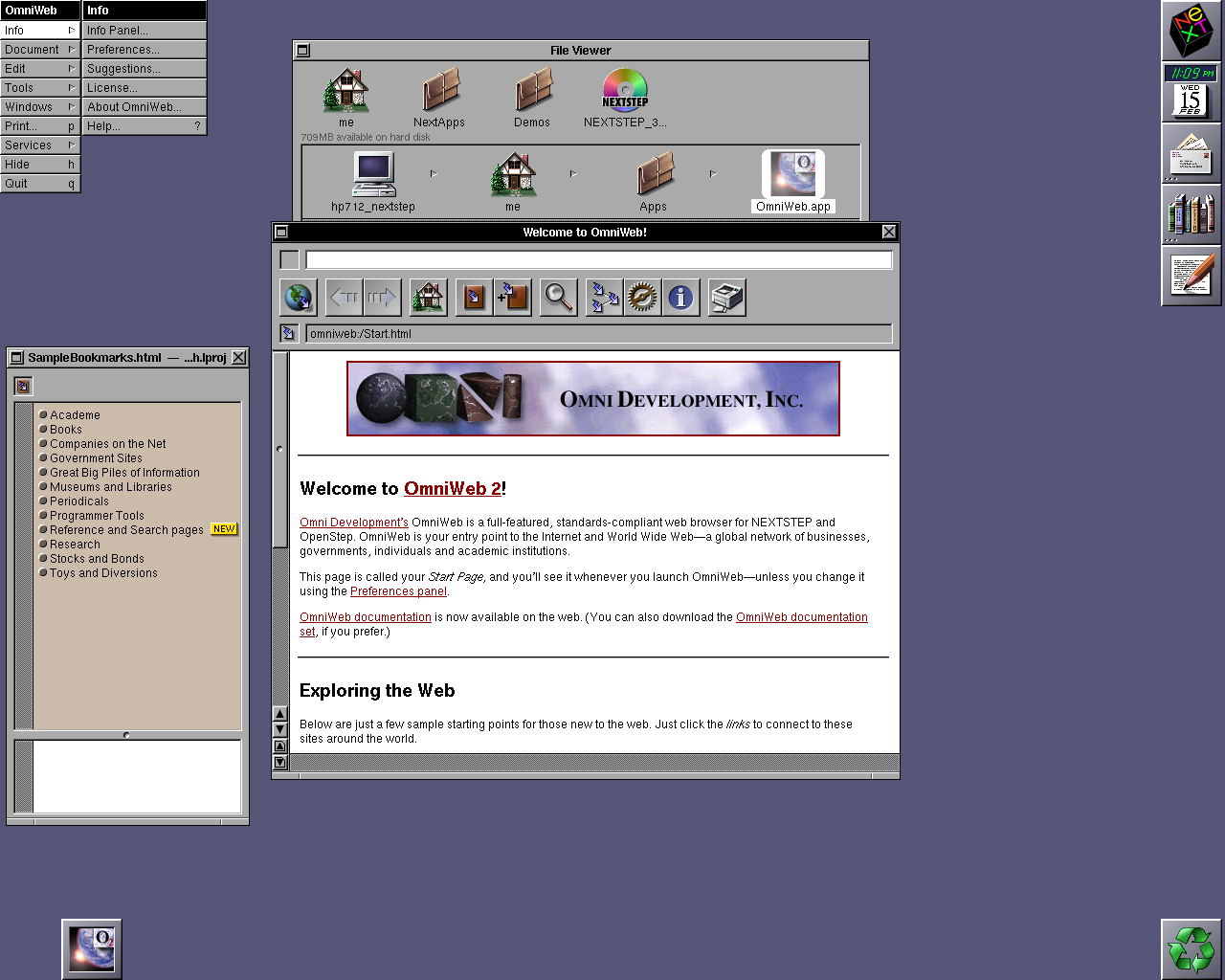Add bookmark using the plus book icon
This screenshot has width=1225, height=980.
click(x=512, y=298)
